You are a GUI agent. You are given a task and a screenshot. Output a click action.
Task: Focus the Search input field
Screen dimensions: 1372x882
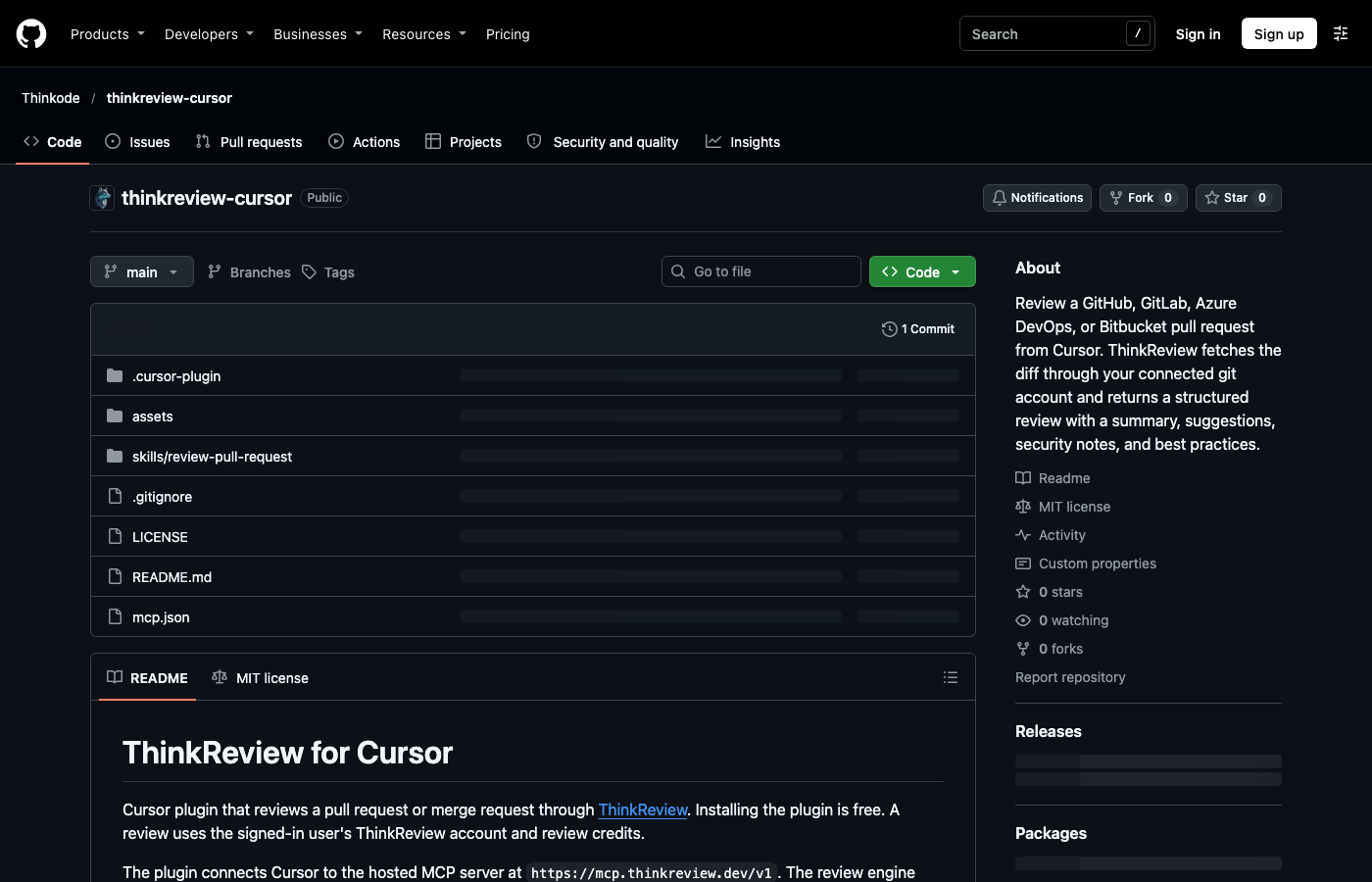point(1057,33)
